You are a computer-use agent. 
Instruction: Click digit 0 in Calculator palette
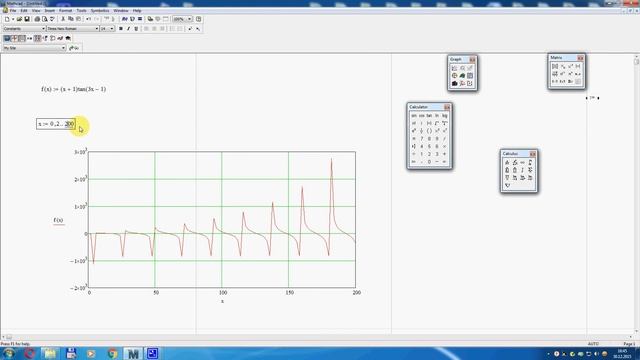click(429, 162)
